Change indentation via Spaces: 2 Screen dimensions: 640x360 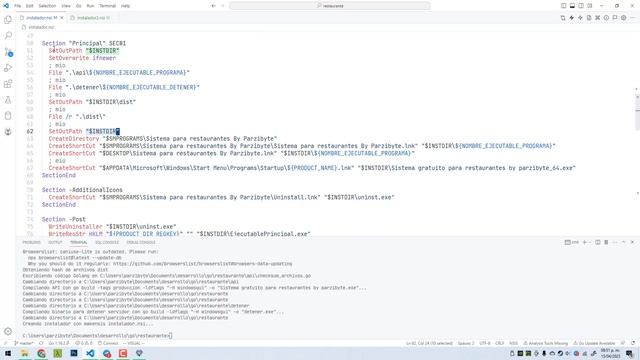(x=466, y=343)
